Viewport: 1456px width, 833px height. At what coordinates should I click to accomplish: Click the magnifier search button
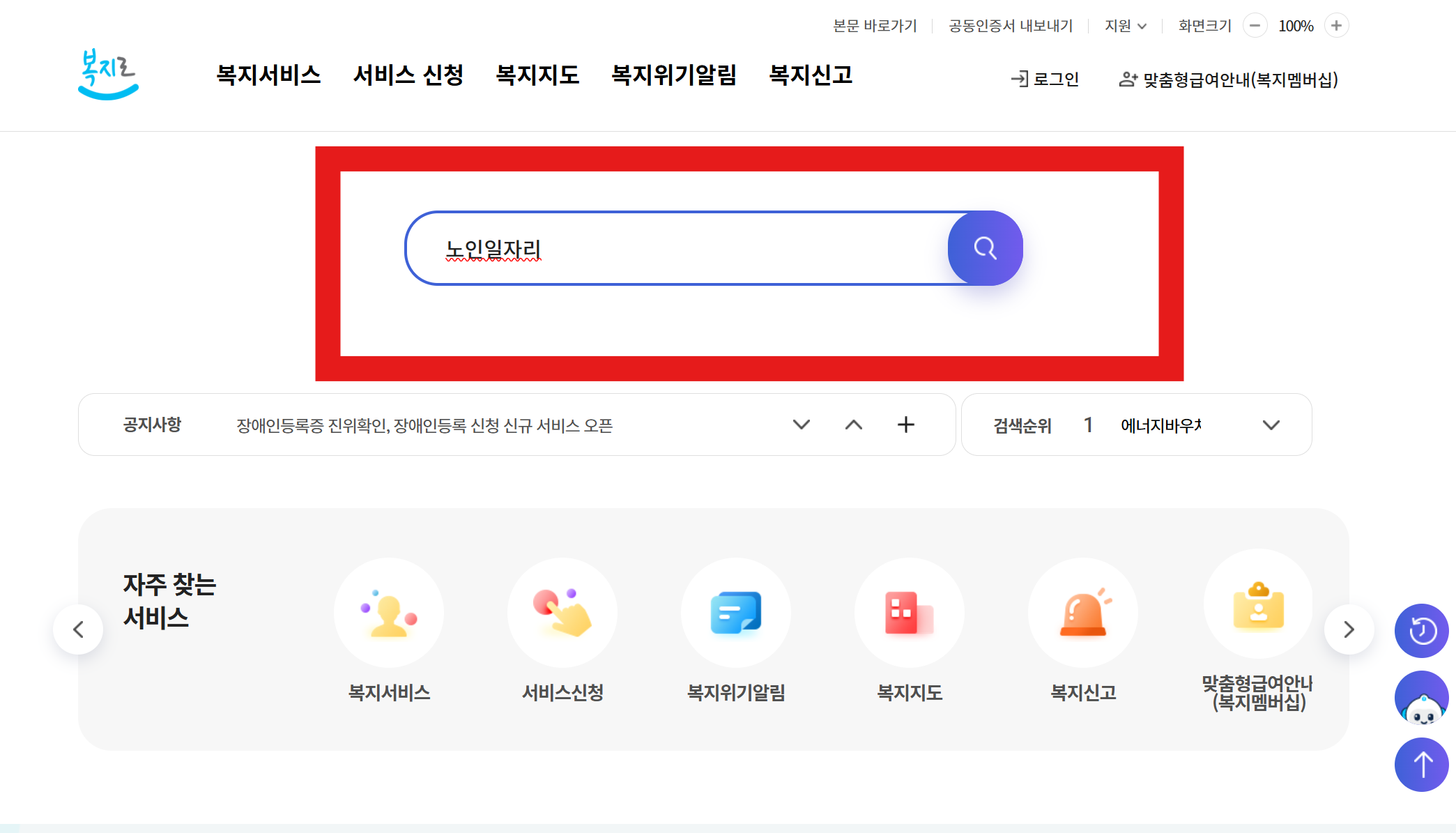[x=984, y=248]
